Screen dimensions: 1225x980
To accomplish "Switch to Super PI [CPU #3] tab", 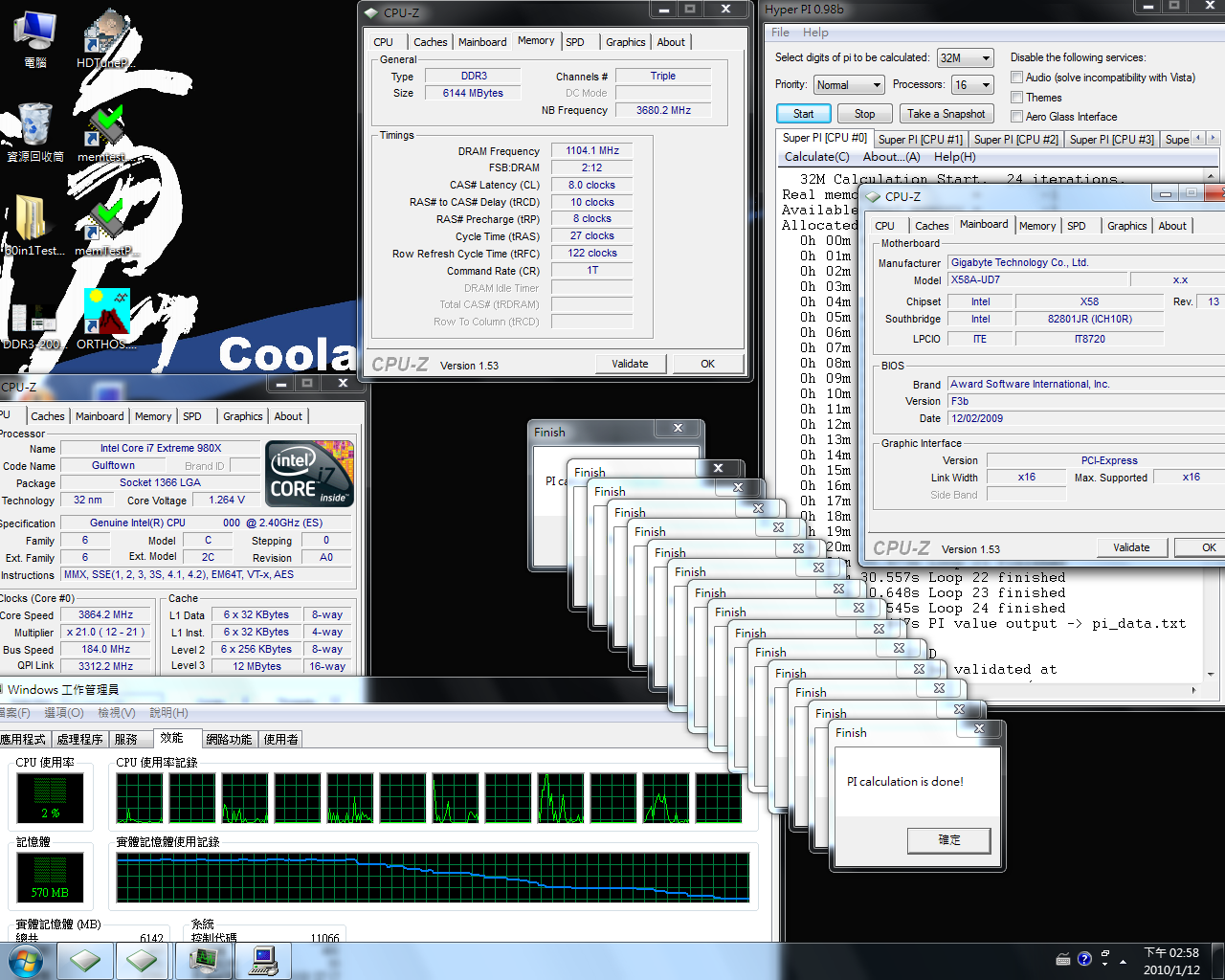I will click(1111, 140).
